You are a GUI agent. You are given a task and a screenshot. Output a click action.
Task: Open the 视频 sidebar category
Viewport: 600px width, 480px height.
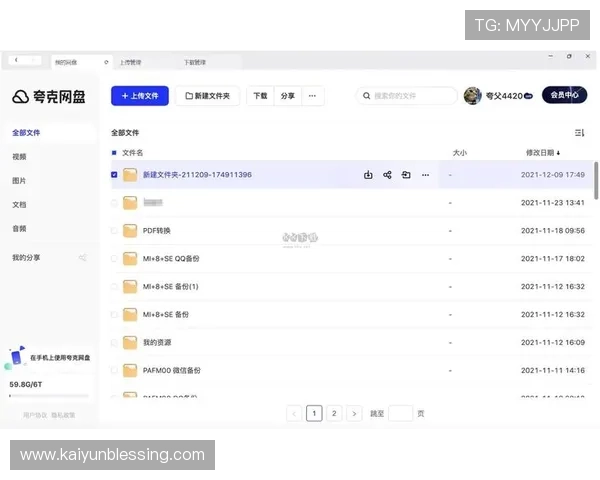(19, 157)
